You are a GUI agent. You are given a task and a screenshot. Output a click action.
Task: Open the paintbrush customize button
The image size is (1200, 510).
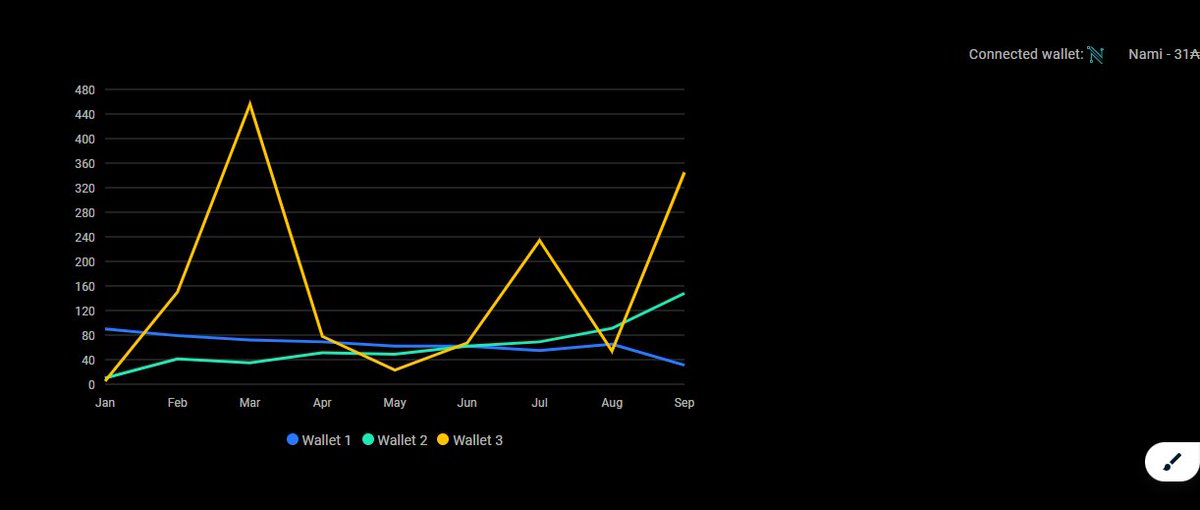point(1173,462)
